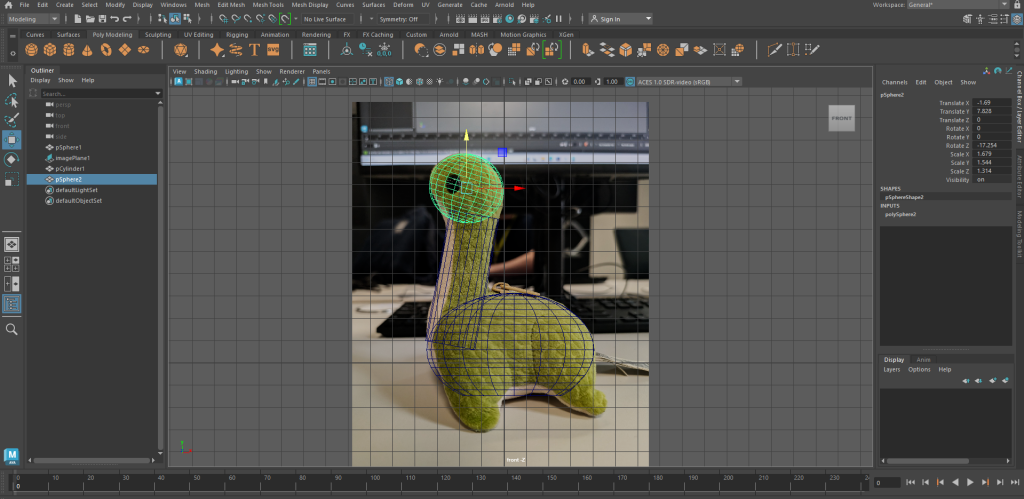
Task: Select the Rotate tool in the toolbox
Action: click(x=12, y=159)
